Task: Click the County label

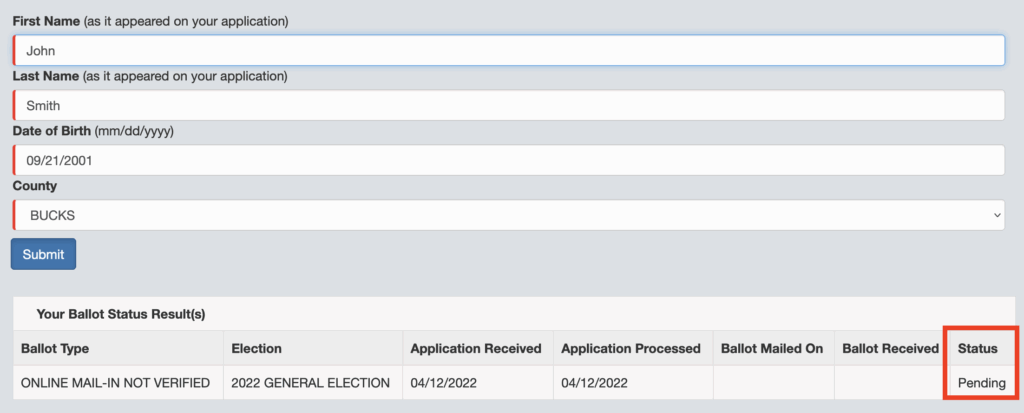Action: (x=35, y=186)
